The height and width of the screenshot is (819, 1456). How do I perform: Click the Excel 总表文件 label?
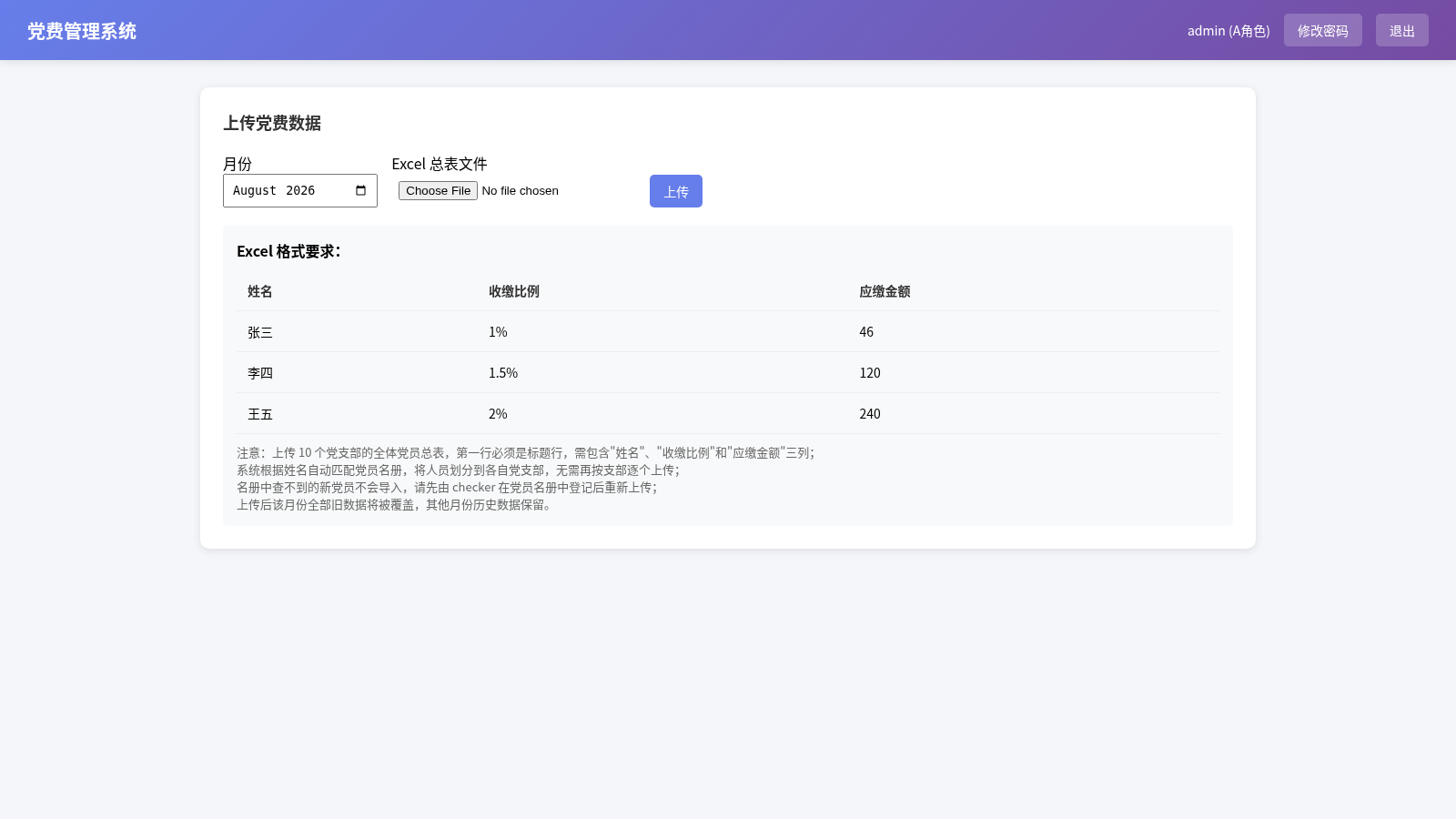point(440,164)
